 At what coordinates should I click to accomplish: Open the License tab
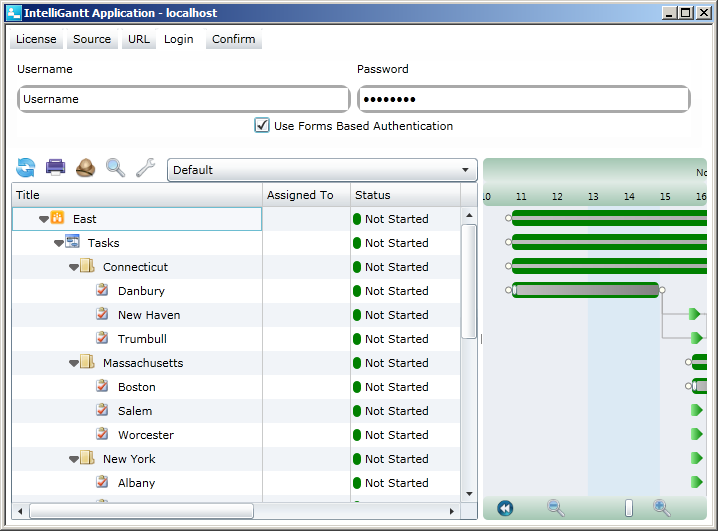pyautogui.click(x=36, y=39)
